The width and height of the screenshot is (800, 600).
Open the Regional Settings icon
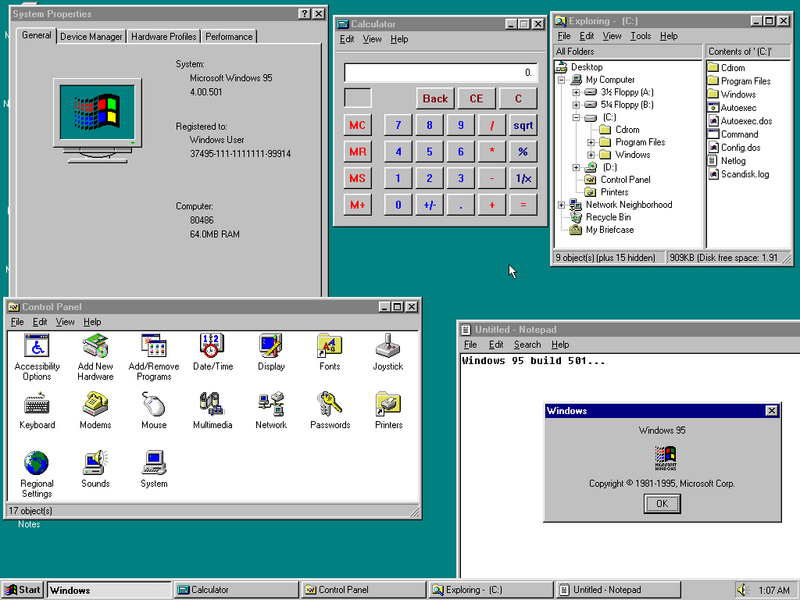37,464
